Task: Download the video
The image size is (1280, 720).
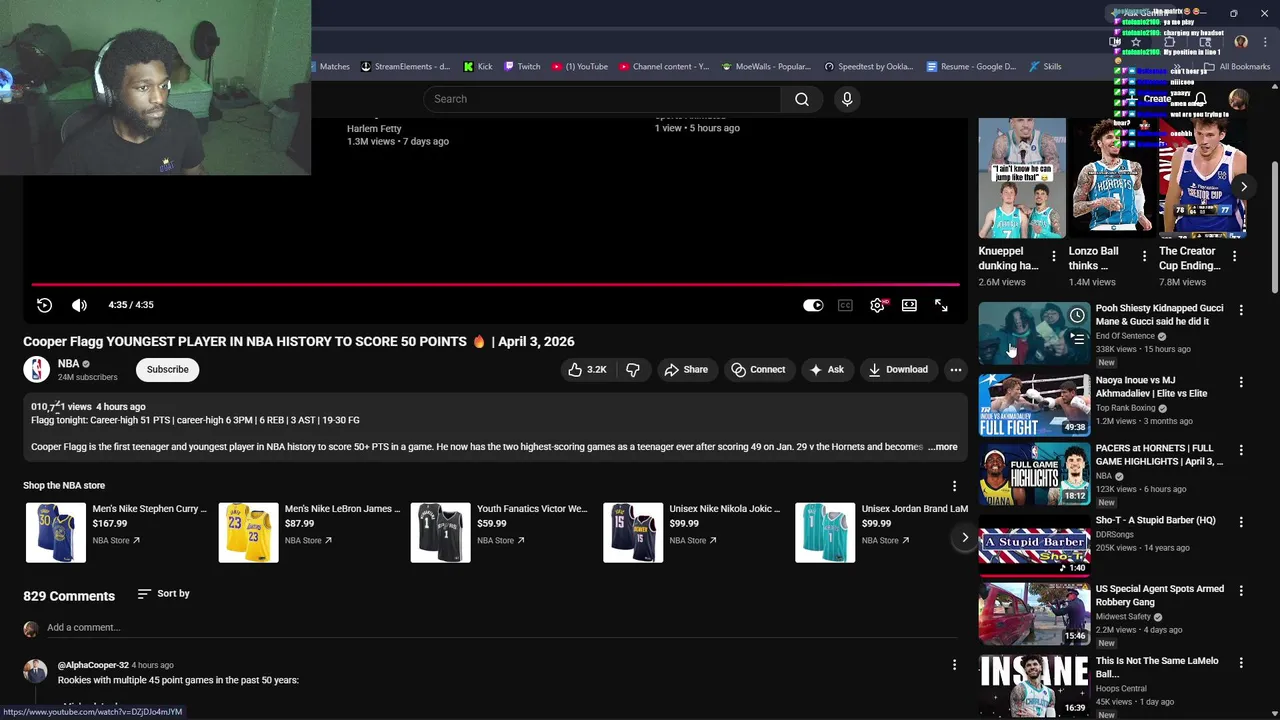Action: tap(897, 370)
